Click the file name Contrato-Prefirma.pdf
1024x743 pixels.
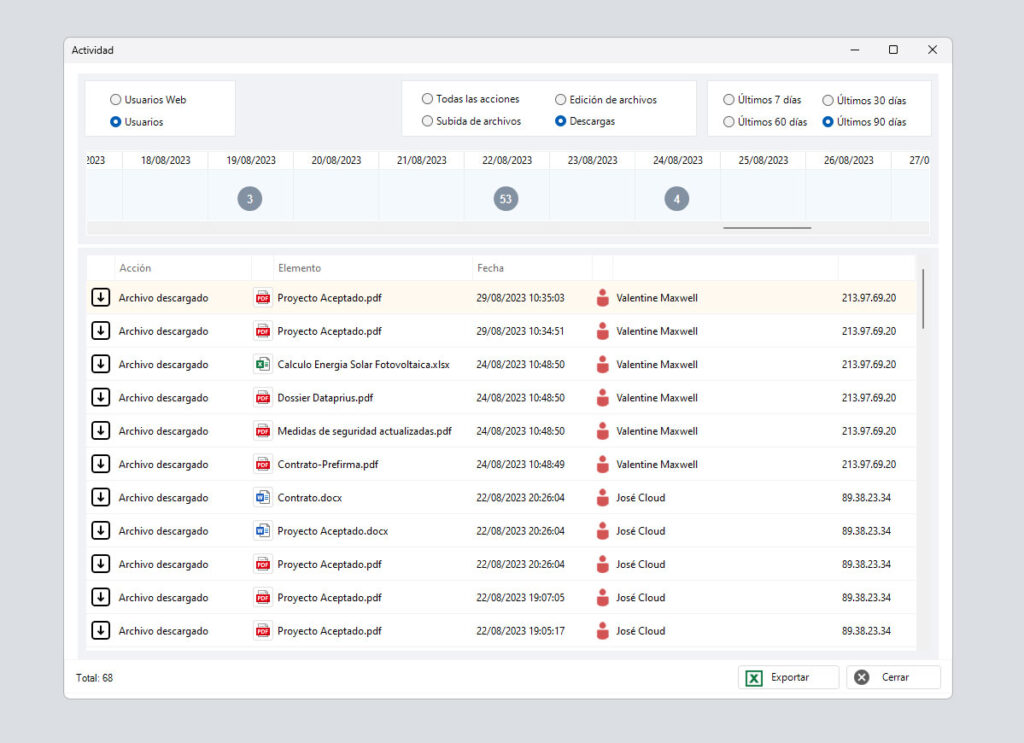pyautogui.click(x=328, y=464)
